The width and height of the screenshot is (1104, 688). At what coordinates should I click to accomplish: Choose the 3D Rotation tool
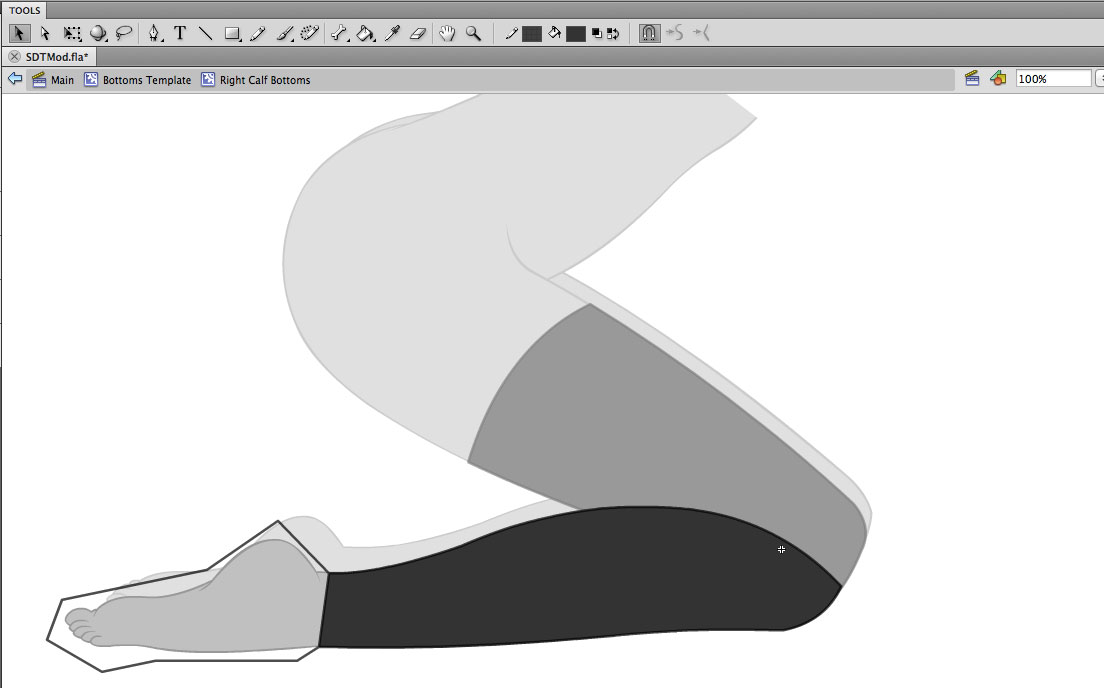pos(98,33)
